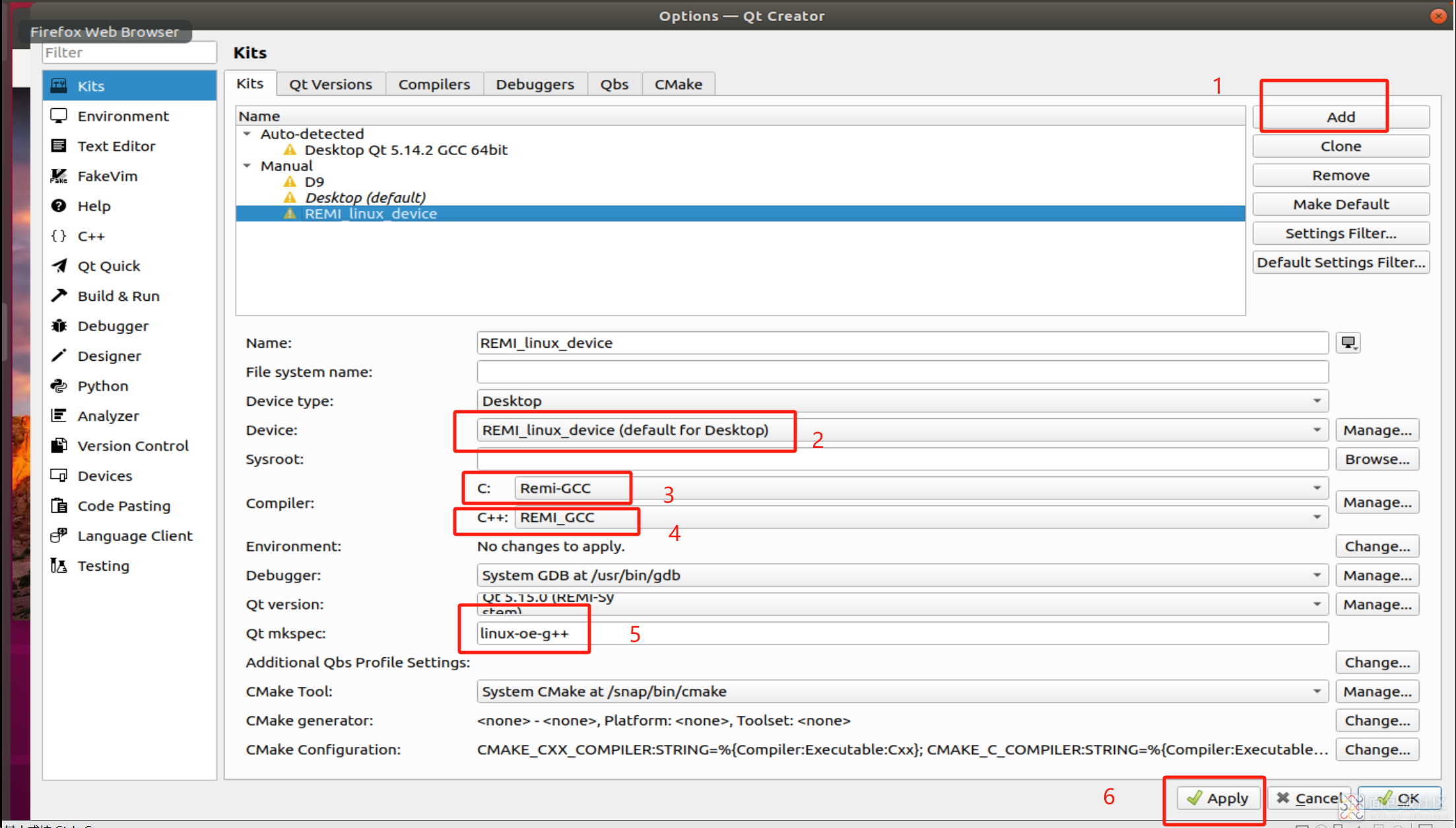Click the Clone button
Screen dimensions: 1456x828
pyautogui.click(x=1341, y=146)
